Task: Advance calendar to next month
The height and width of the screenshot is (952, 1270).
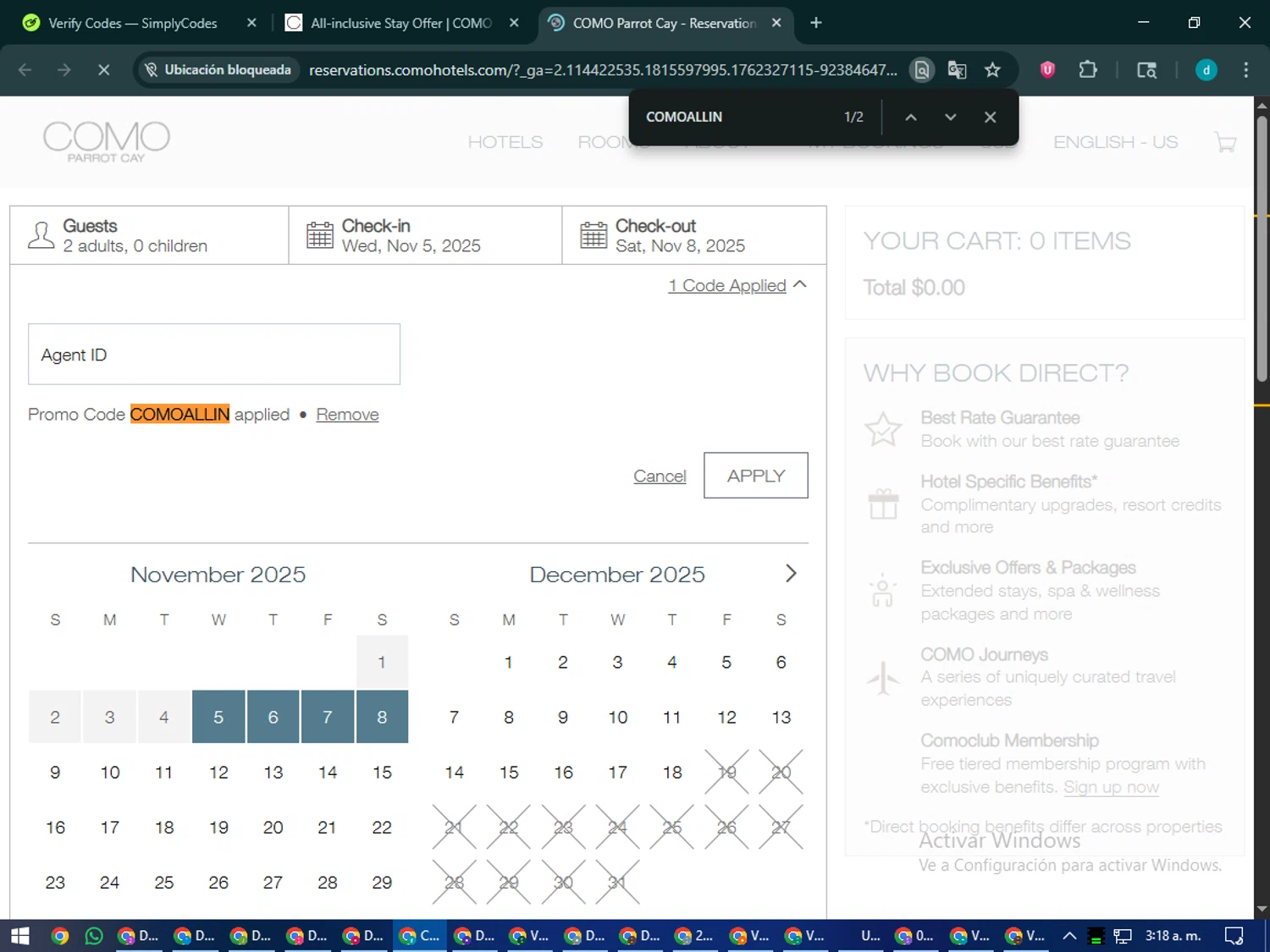Action: (x=791, y=574)
